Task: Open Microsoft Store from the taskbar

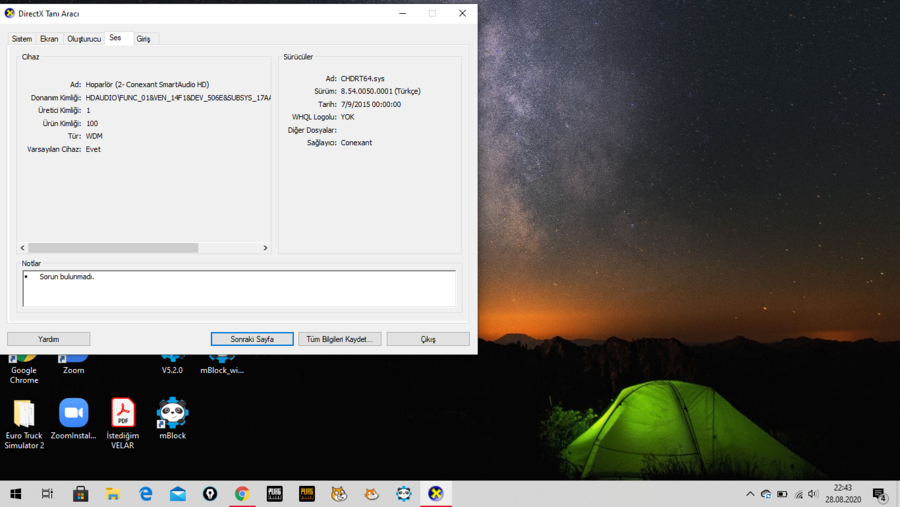Action: [80, 494]
